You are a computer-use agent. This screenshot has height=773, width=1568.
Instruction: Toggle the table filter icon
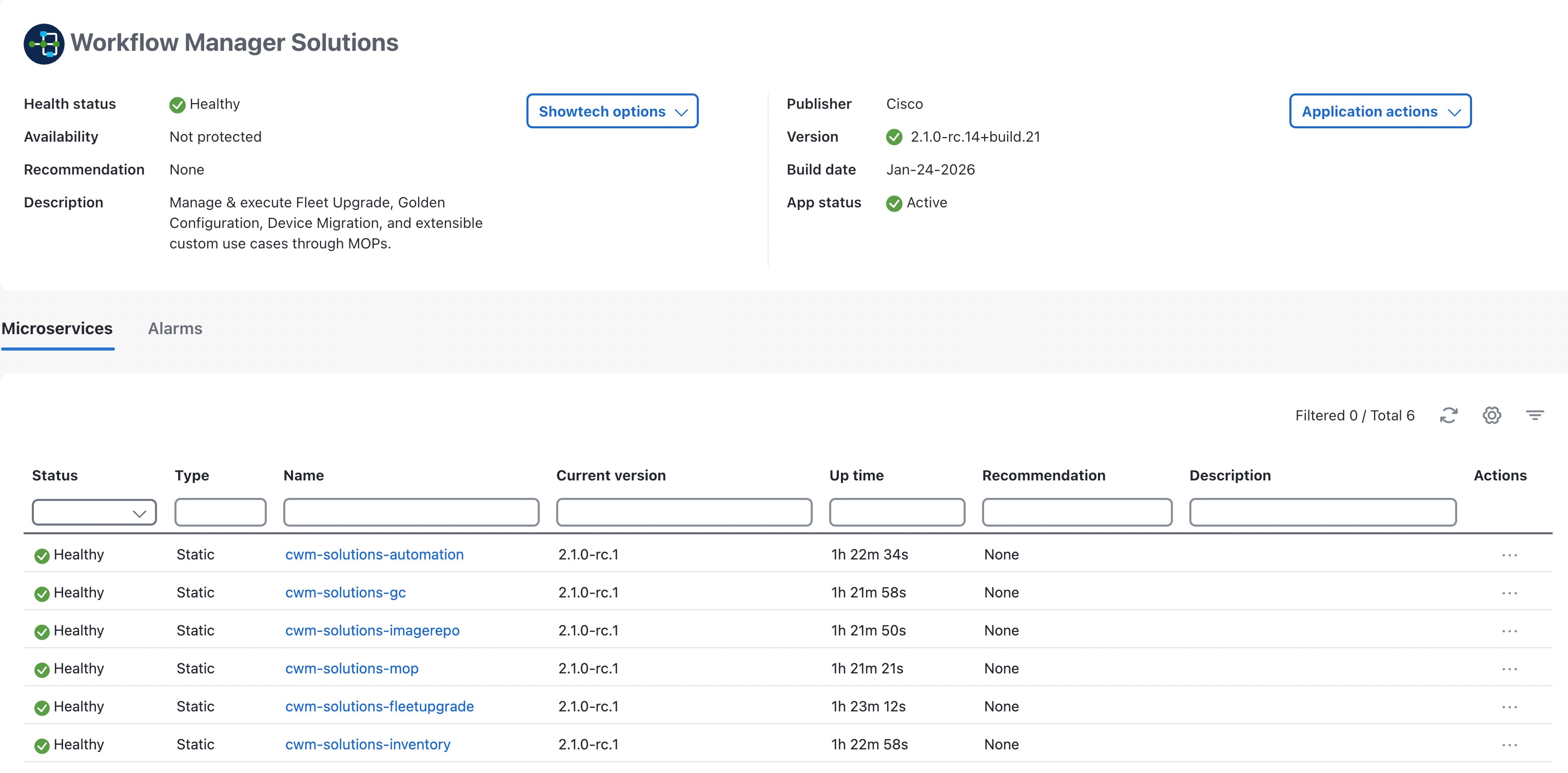(x=1535, y=415)
